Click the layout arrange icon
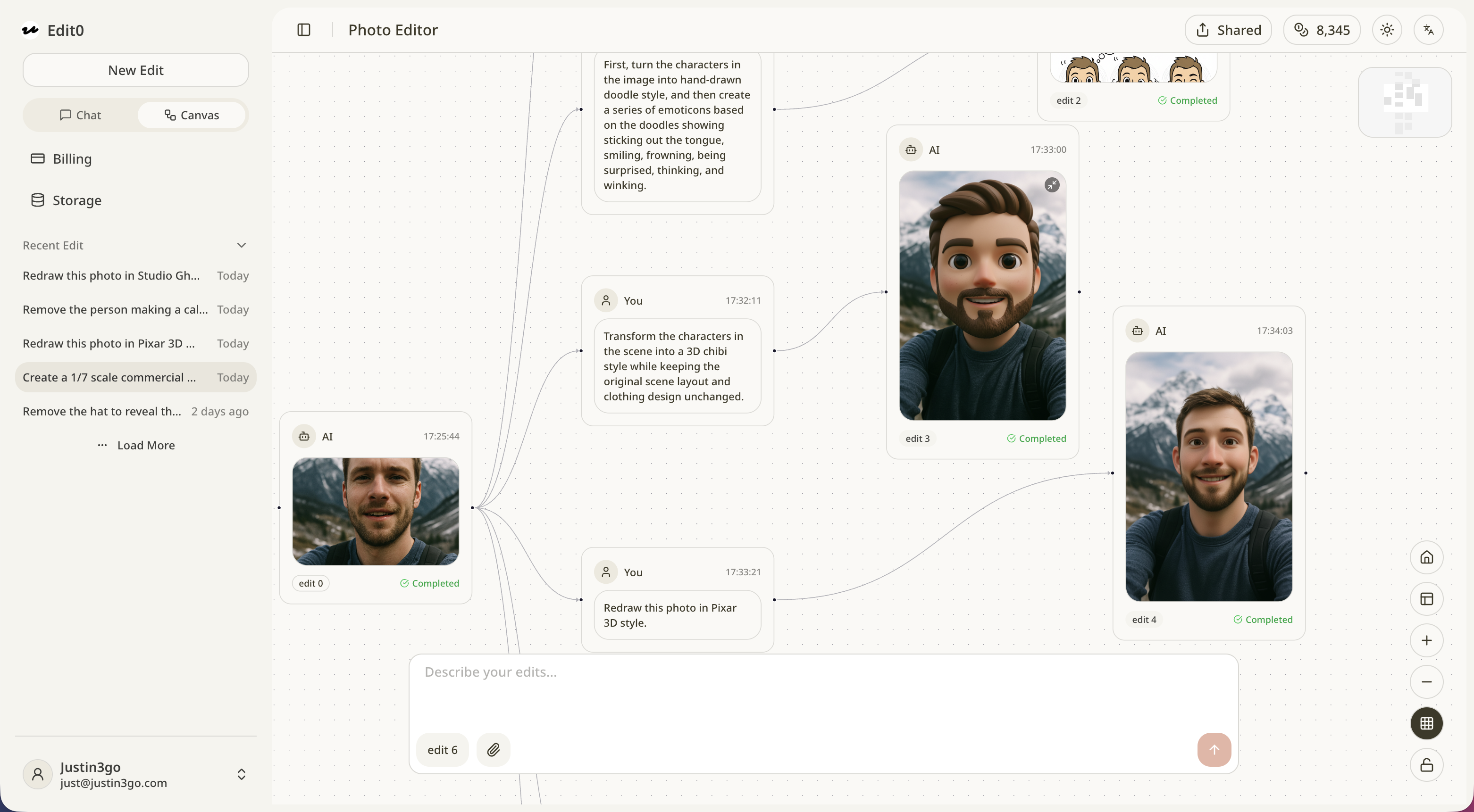The height and width of the screenshot is (812, 1474). click(1426, 599)
